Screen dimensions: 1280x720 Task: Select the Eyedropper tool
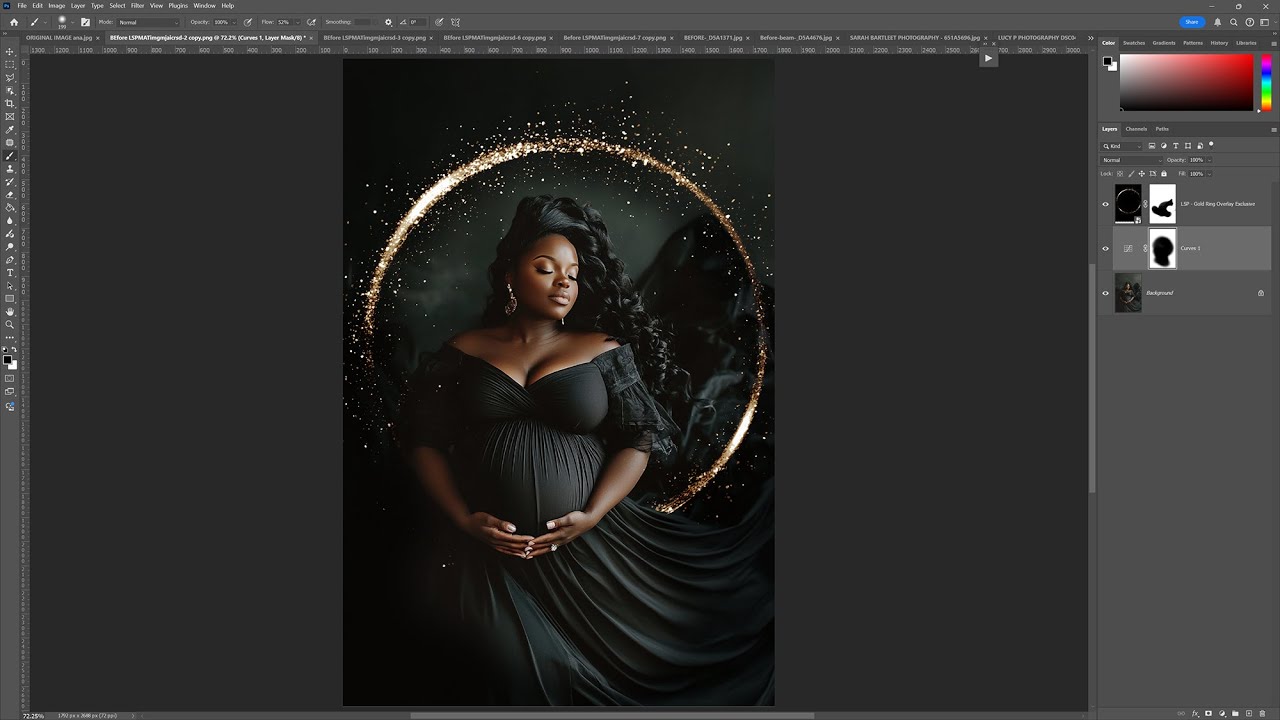pos(10,129)
